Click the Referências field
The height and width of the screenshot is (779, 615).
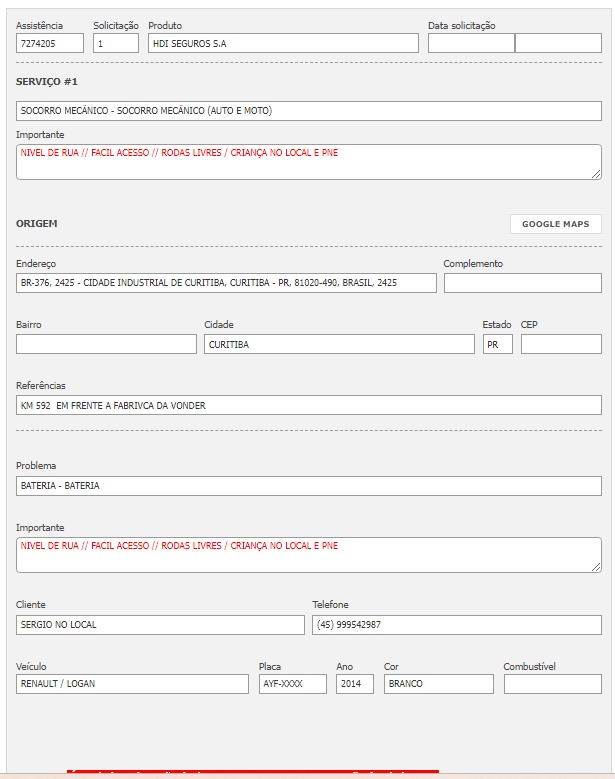(x=309, y=405)
